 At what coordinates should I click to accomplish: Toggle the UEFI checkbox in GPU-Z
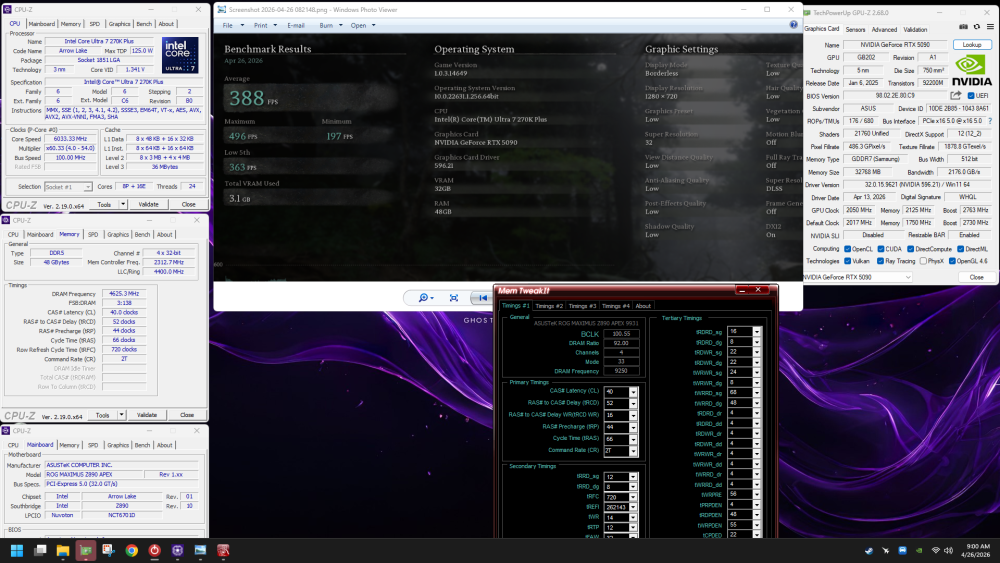(971, 96)
